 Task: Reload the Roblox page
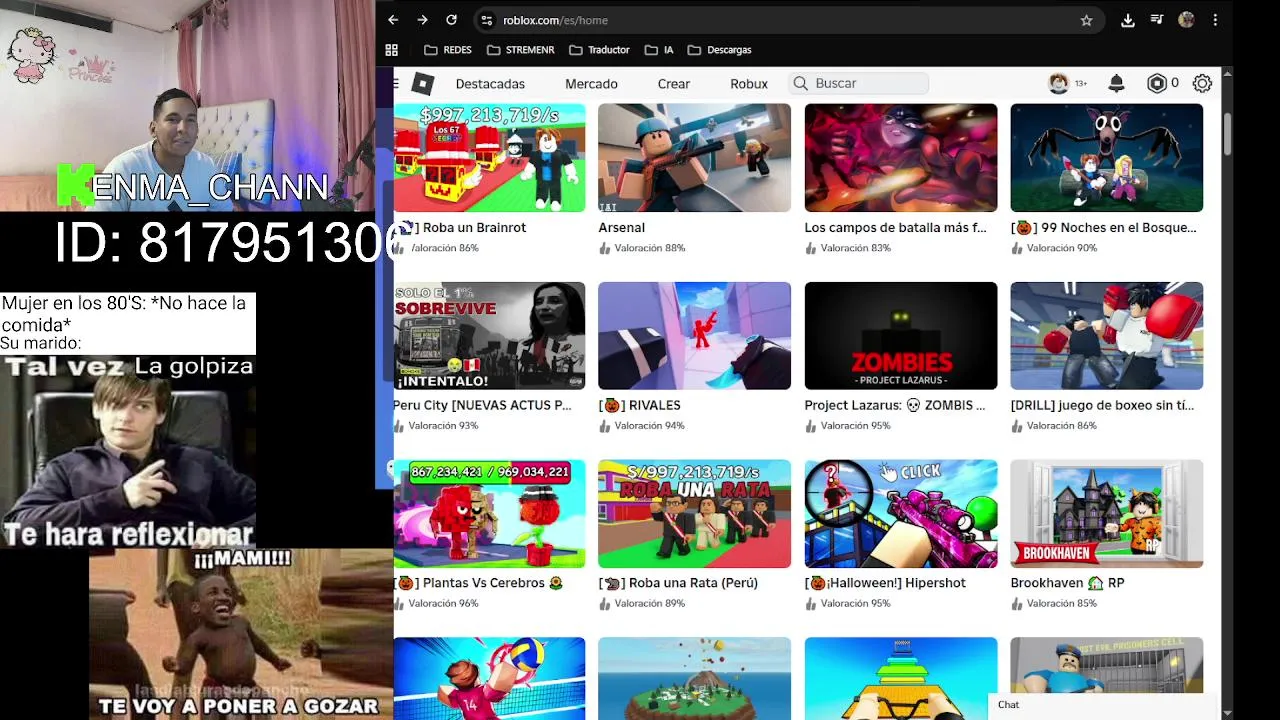click(451, 20)
